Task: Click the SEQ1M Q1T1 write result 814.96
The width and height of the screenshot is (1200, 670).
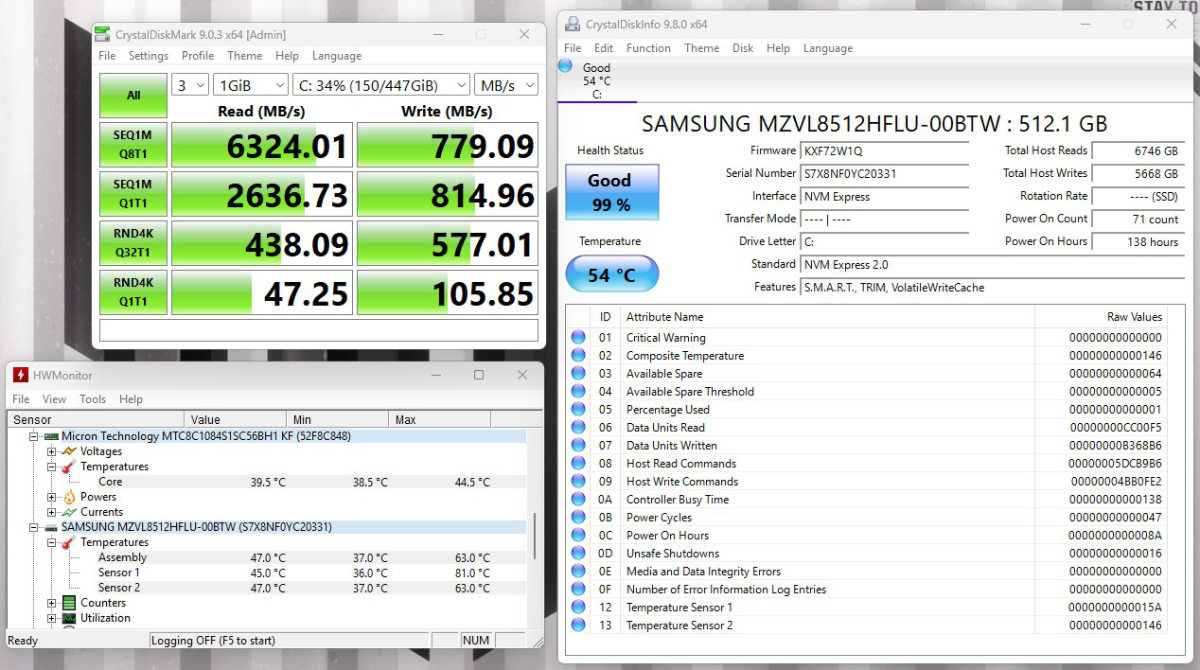Action: [x=447, y=194]
